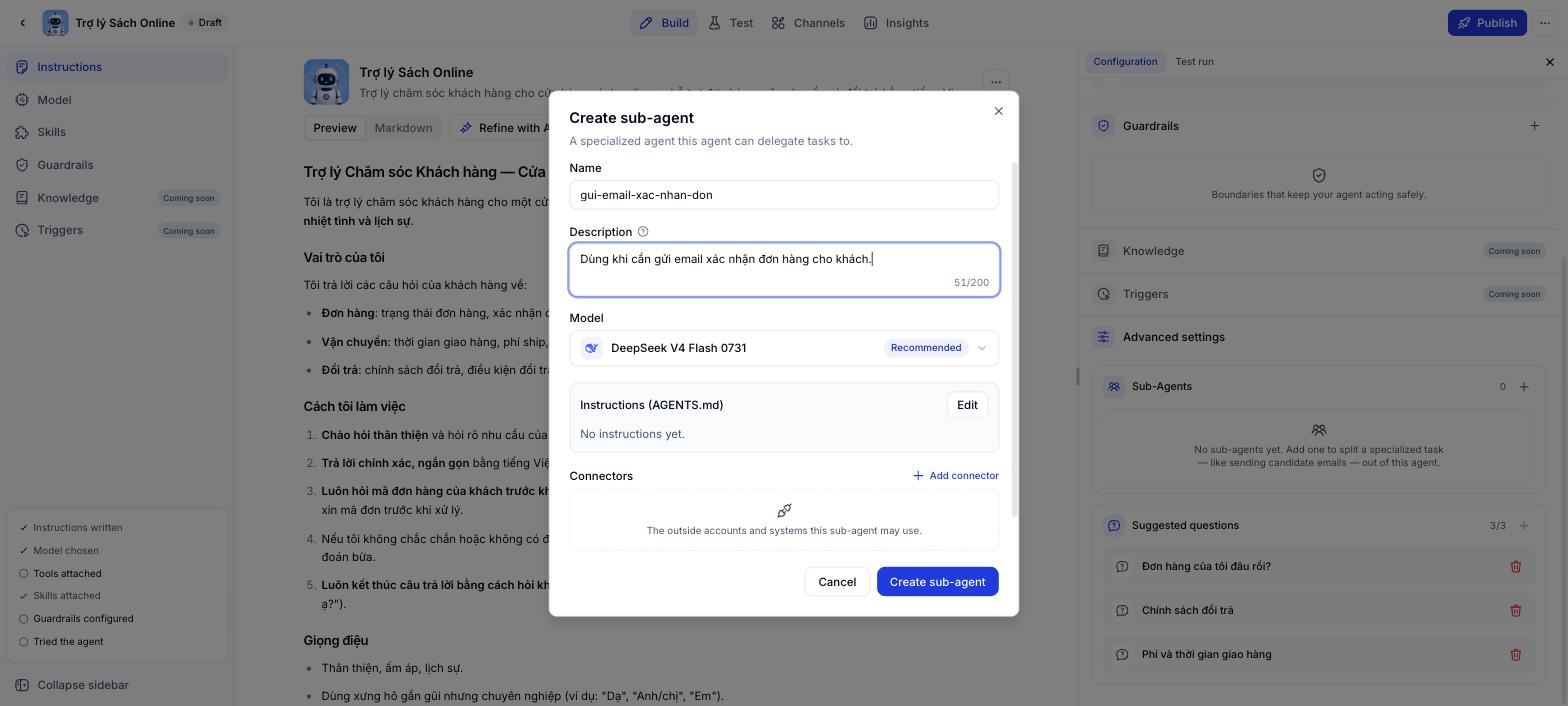Click Refine with AI button
This screenshot has height=706, width=1568.
[504, 128]
